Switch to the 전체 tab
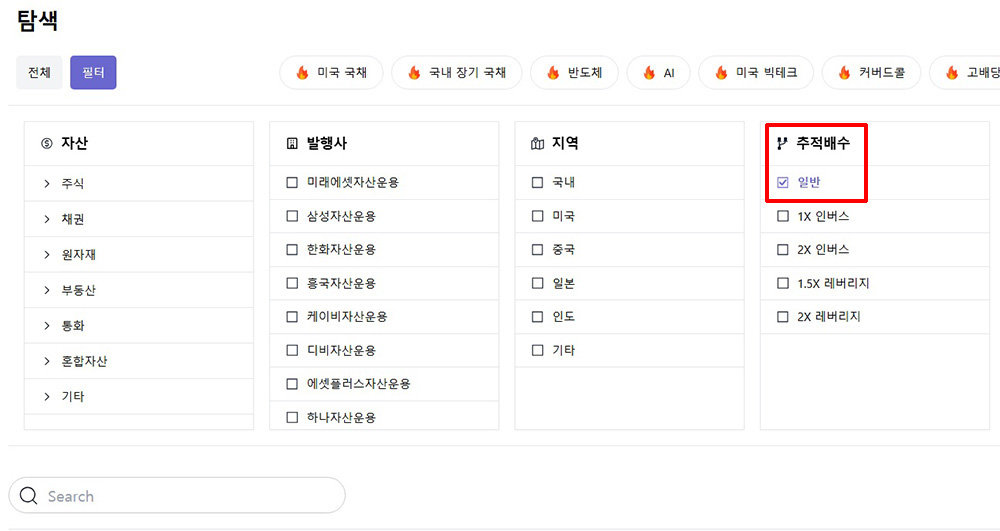Image resolution: width=1000 pixels, height=531 pixels. (x=39, y=73)
